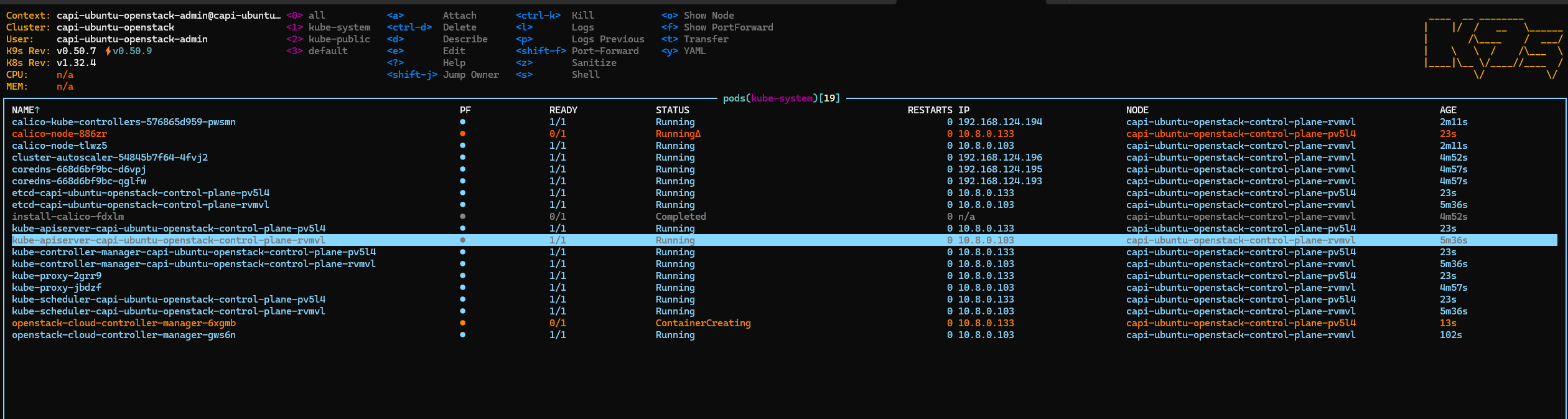Click the orange port-forward dot for calico-node-886zr
The height and width of the screenshot is (419, 1568).
462,134
